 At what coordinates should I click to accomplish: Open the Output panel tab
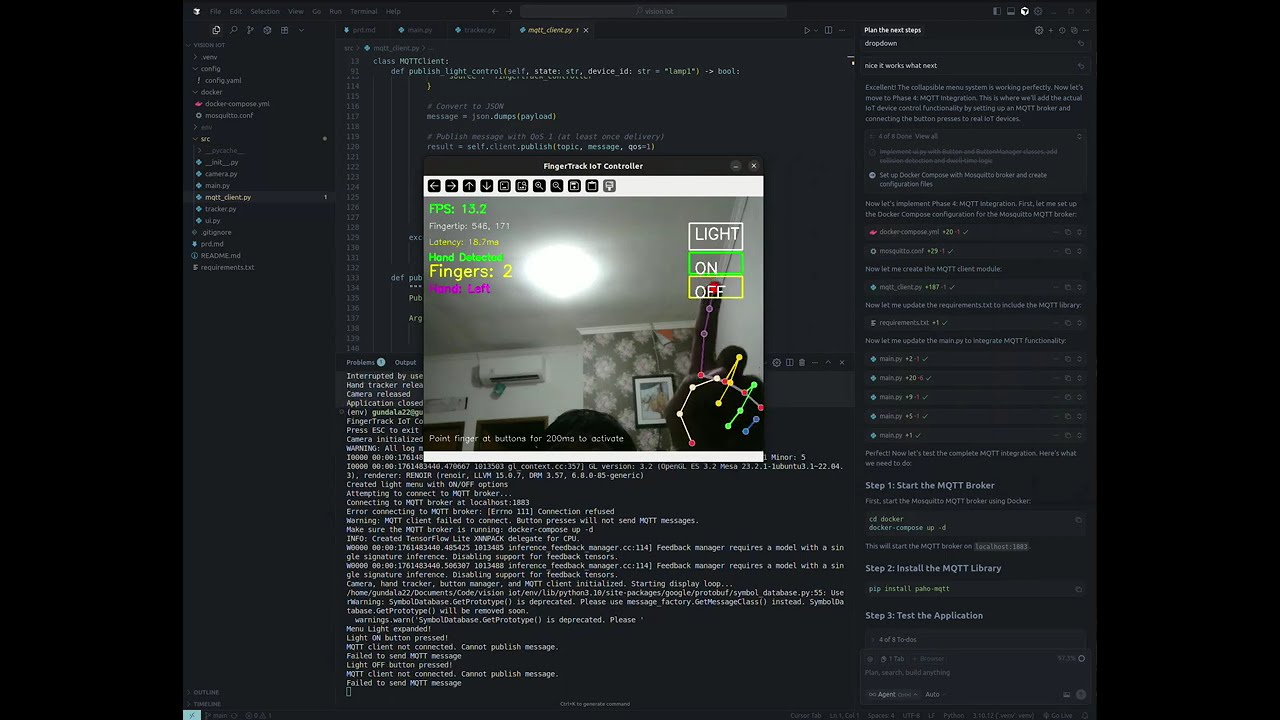point(405,362)
